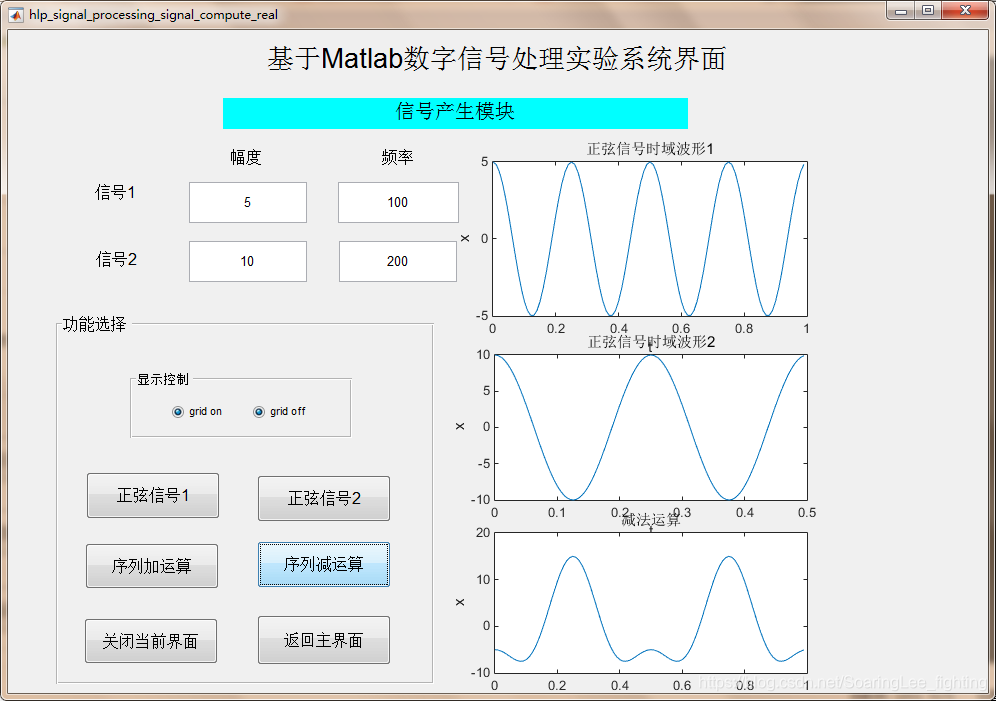The image size is (996, 701).
Task: Close current interface via 关闭当前界面
Action: click(x=151, y=641)
